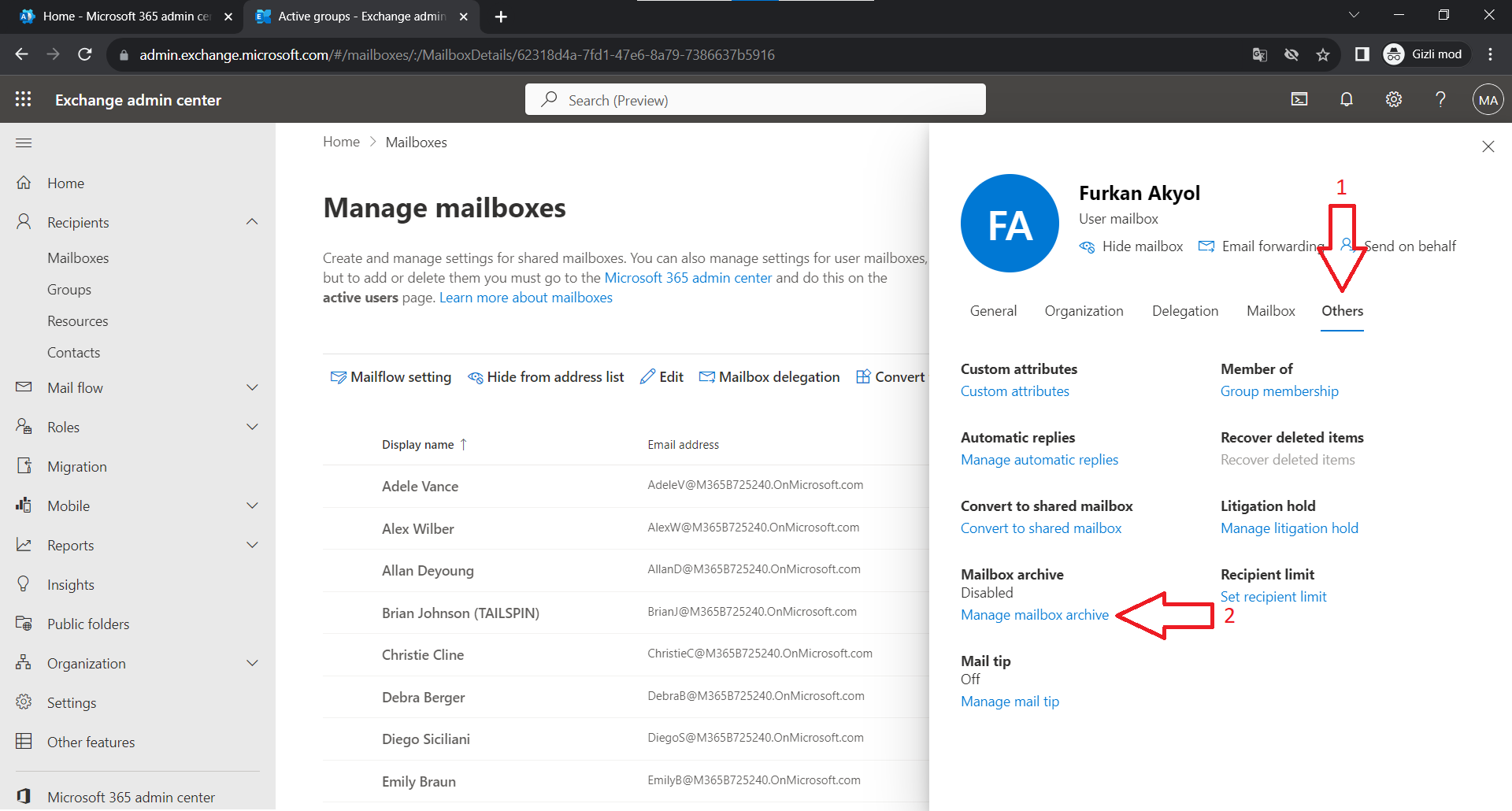Click Hide from address list
The image size is (1512, 811).
[x=546, y=377]
